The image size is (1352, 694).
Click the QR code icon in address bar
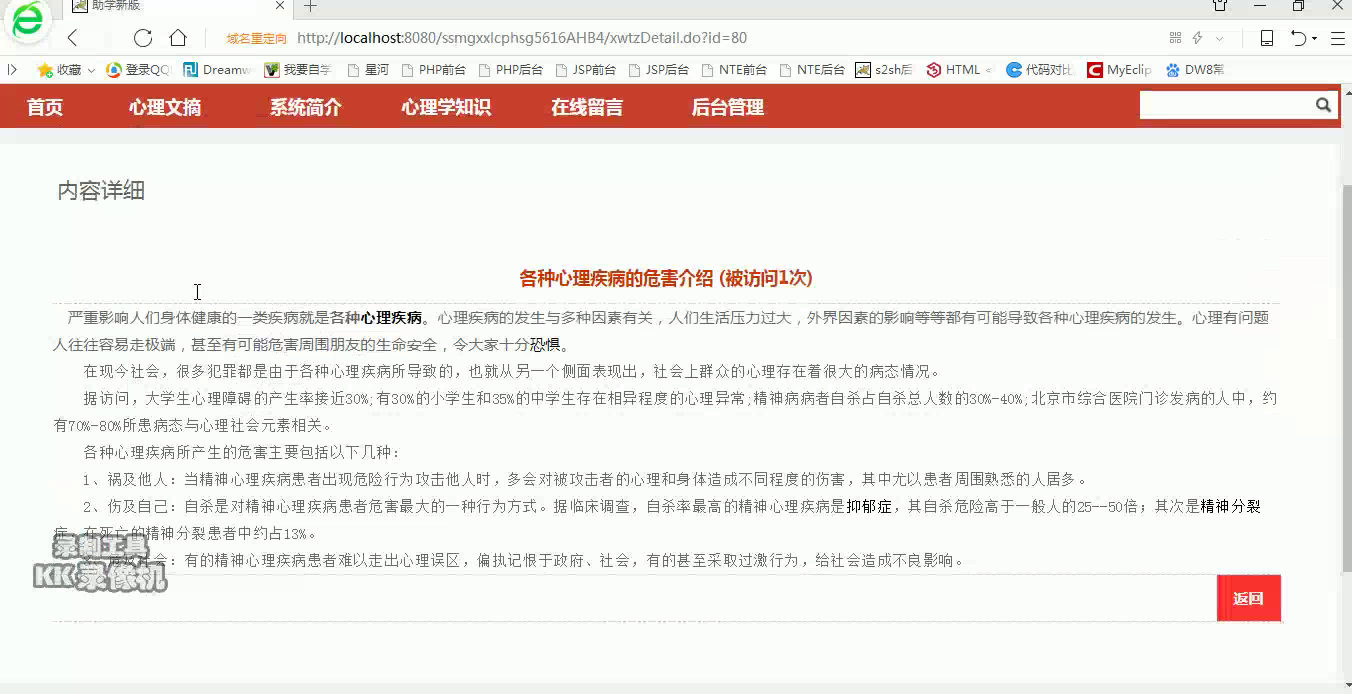1175,38
